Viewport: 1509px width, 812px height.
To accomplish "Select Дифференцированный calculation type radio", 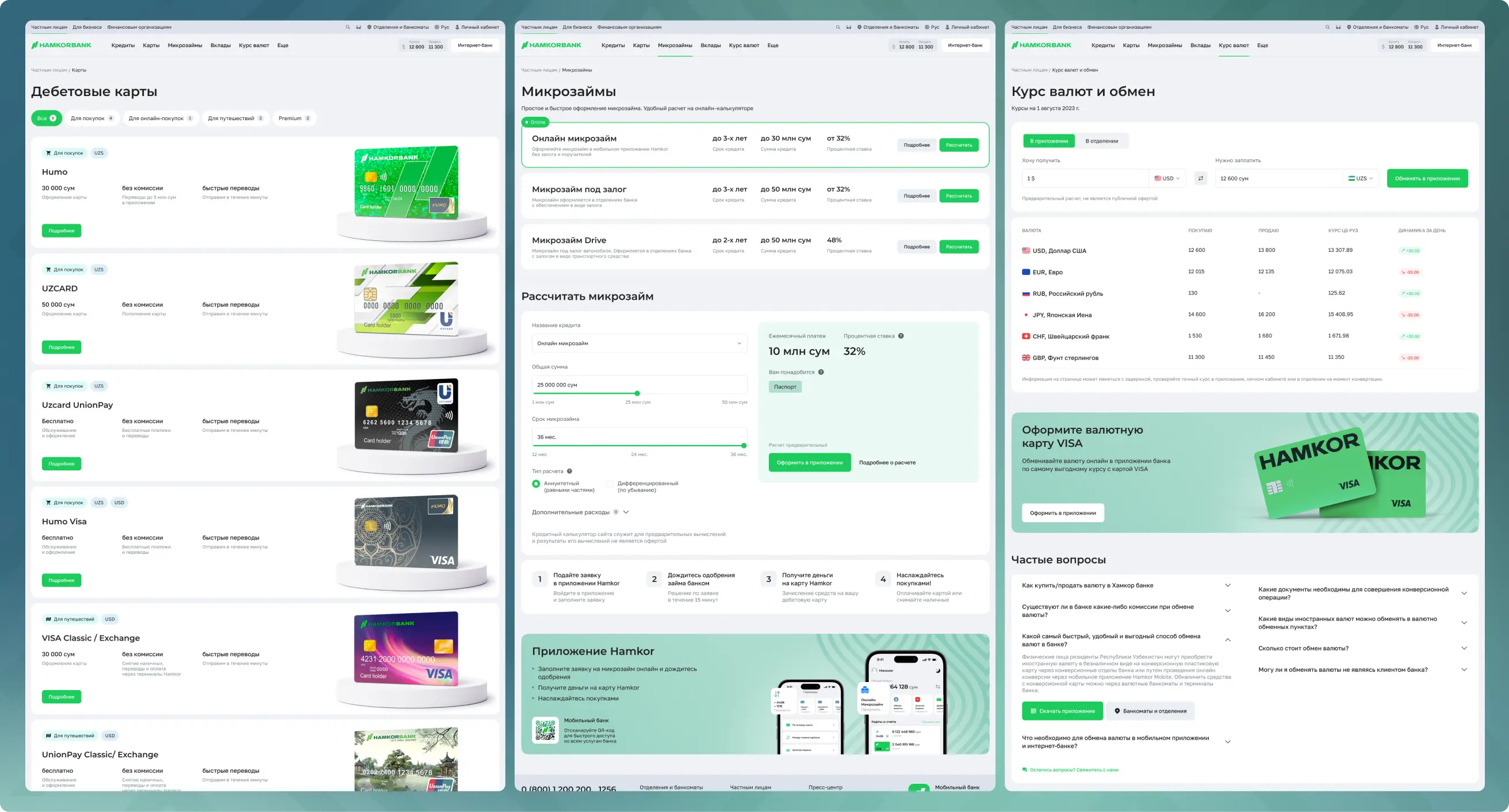I will (610, 484).
